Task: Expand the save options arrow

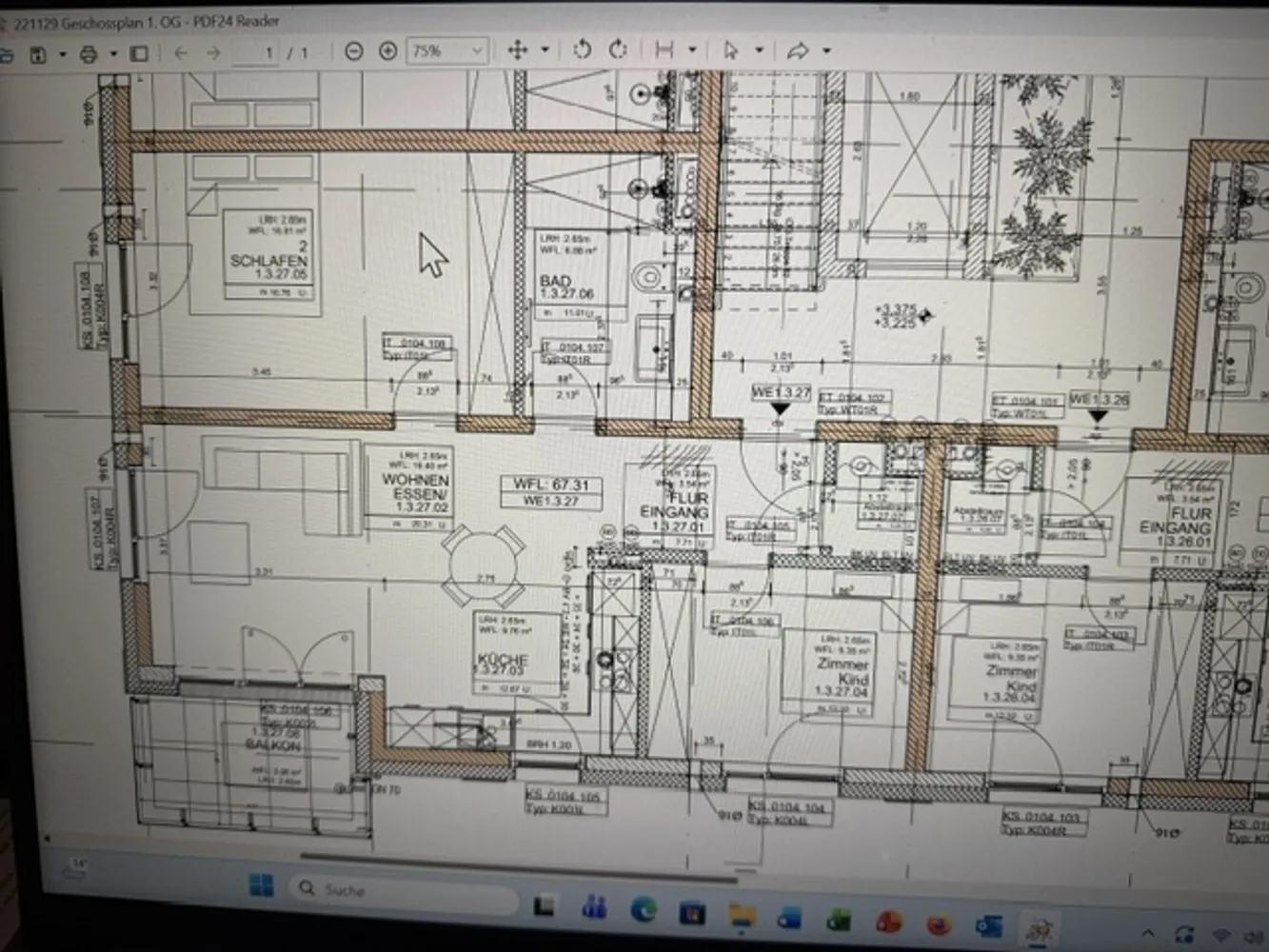Action: (x=63, y=55)
